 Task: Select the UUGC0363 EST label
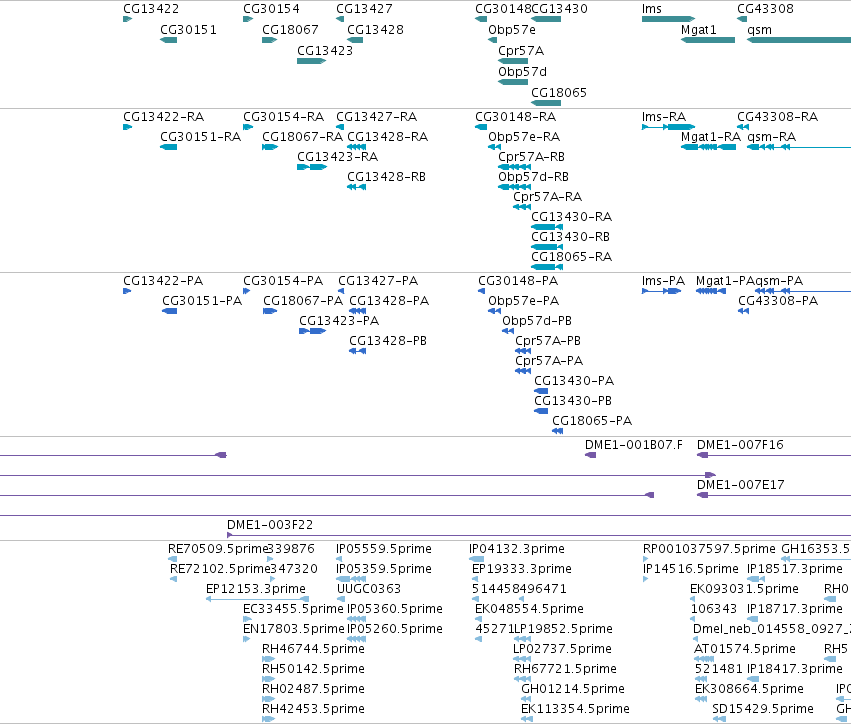tap(369, 589)
